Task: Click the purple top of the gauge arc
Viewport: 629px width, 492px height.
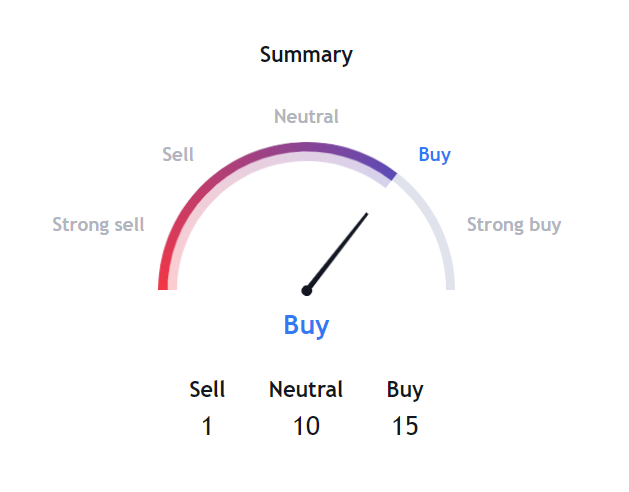Action: coord(306,147)
